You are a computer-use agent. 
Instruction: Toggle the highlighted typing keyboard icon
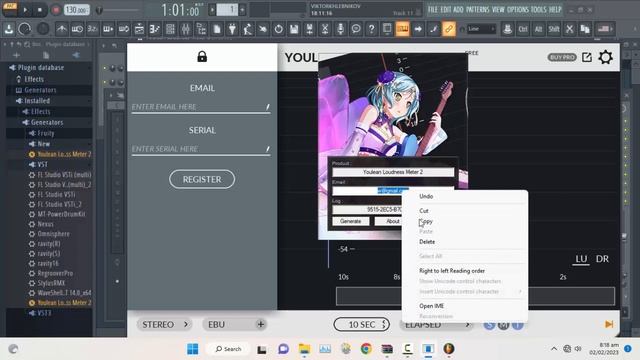click(402, 29)
